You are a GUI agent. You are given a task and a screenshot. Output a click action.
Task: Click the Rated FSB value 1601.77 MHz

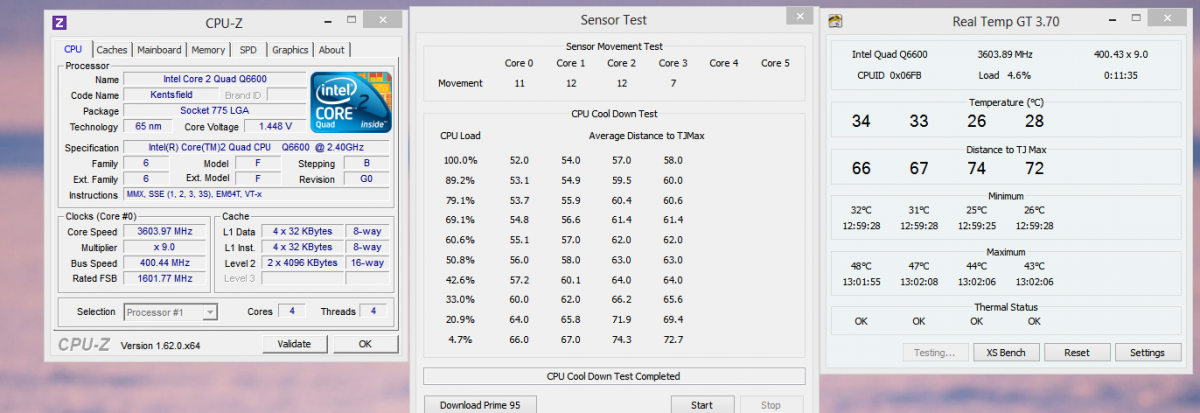163,279
